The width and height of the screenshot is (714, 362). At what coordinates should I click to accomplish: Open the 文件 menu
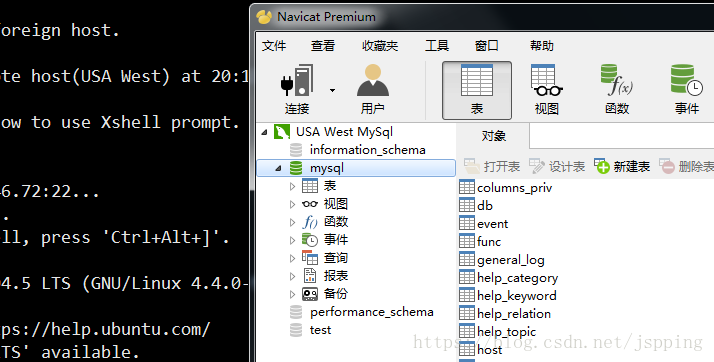coord(274,46)
